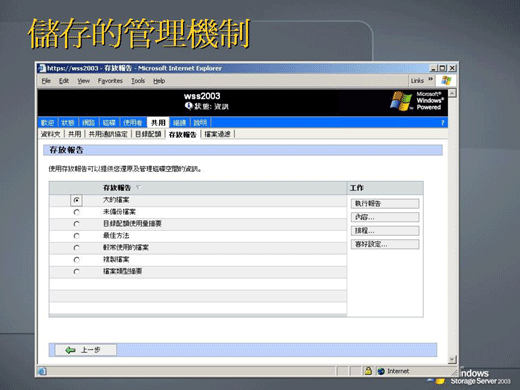Image resolution: width=520 pixels, height=390 pixels.
Task: Click the IE page icon in title bar
Action: [42, 68]
